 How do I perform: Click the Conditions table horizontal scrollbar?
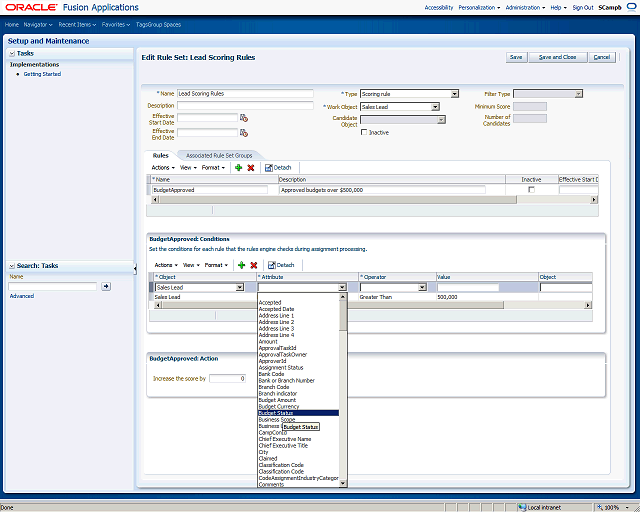331,305
